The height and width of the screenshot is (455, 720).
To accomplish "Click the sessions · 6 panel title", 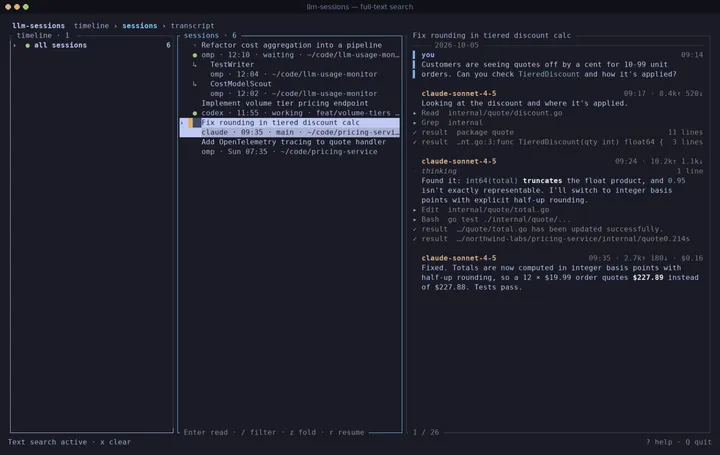I will pyautogui.click(x=210, y=35).
